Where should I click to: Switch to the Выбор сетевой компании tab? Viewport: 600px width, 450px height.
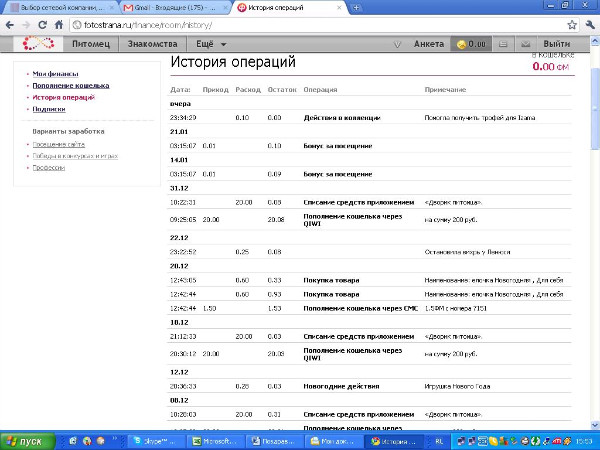(62, 8)
